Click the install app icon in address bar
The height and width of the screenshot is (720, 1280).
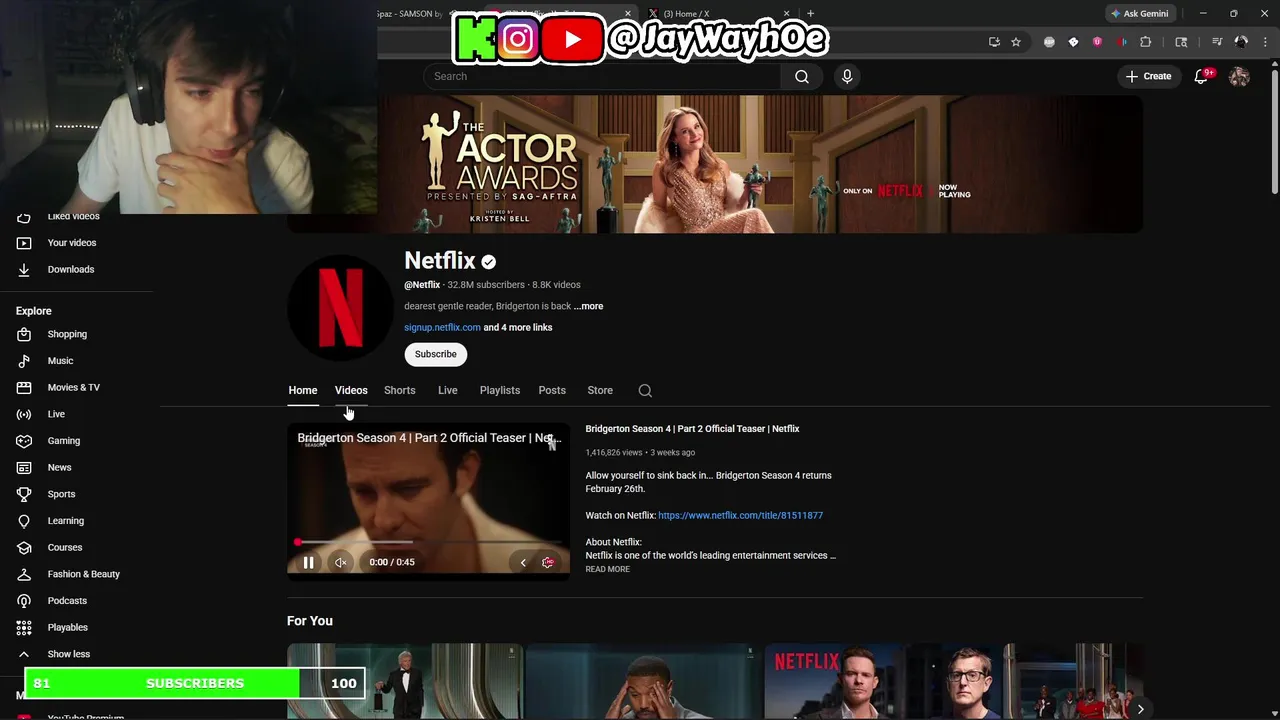[x=994, y=42]
